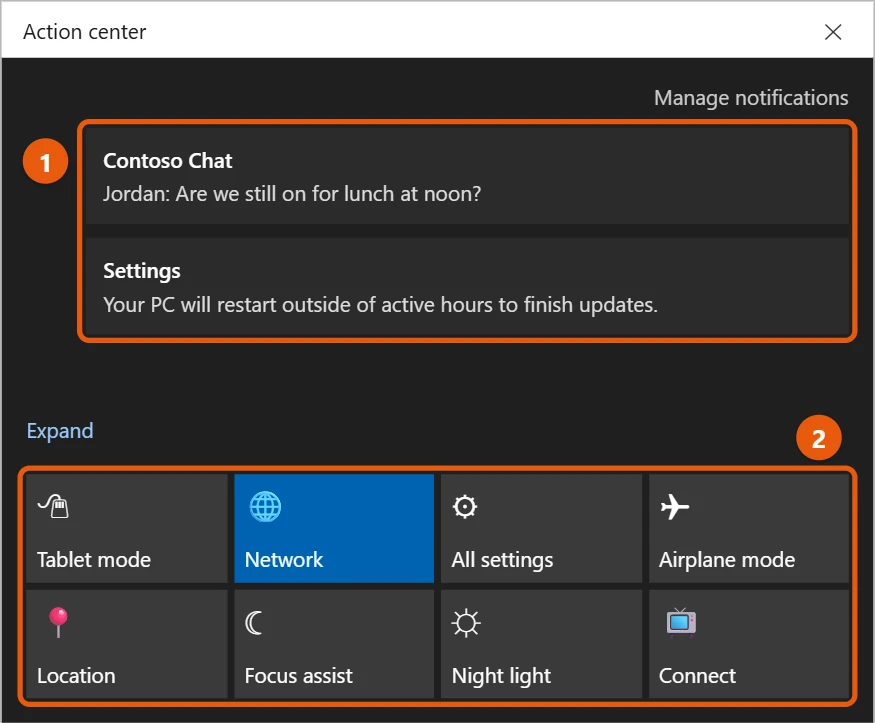
Task: Open the Settings notification title
Action: tap(142, 271)
